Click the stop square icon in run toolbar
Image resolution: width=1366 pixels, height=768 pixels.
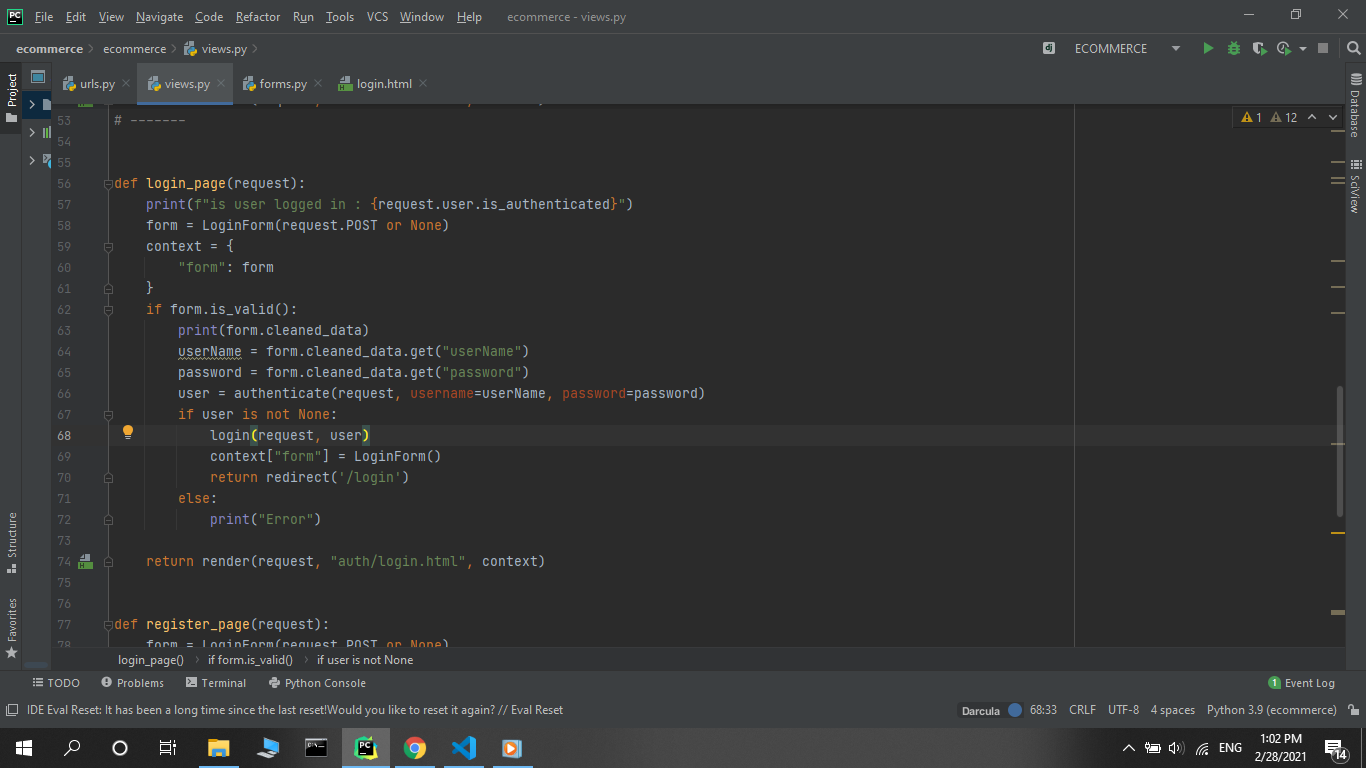(x=1323, y=48)
